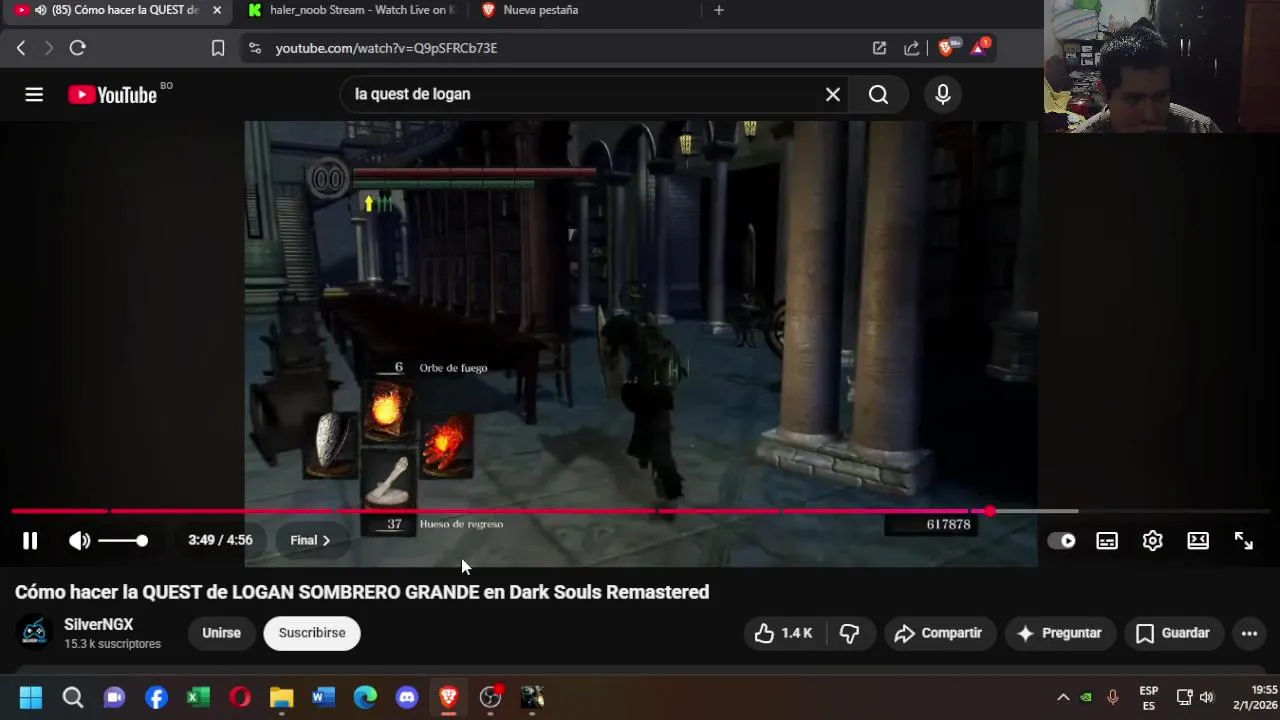
Task: Open SilverNGX channel avatar
Action: 35,633
